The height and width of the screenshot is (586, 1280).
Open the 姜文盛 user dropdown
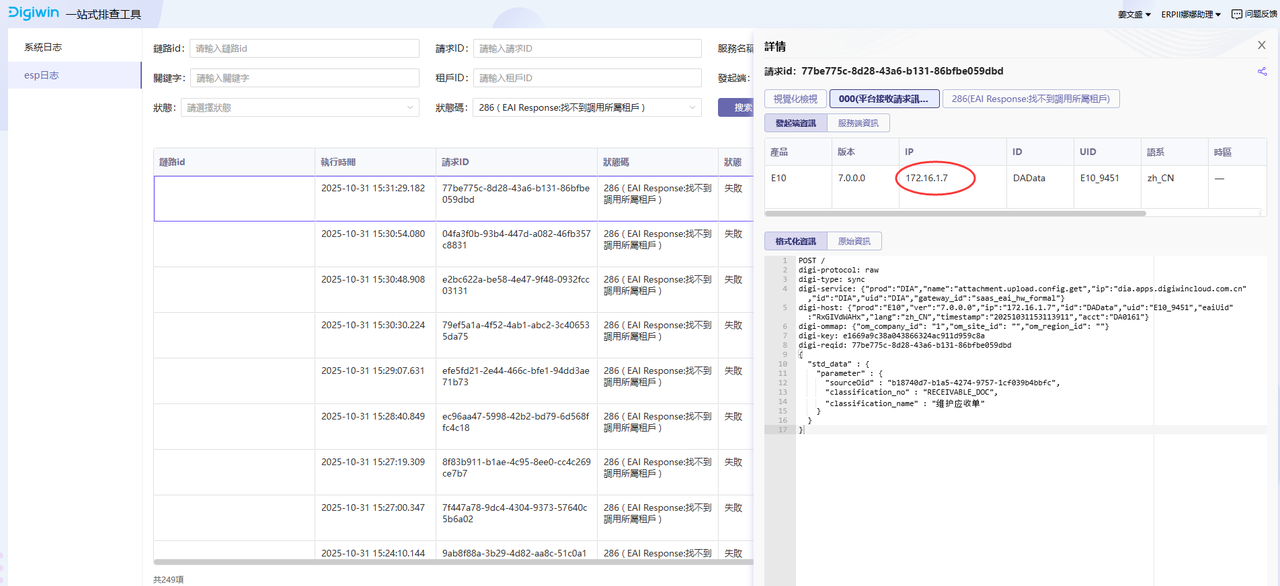(1134, 14)
